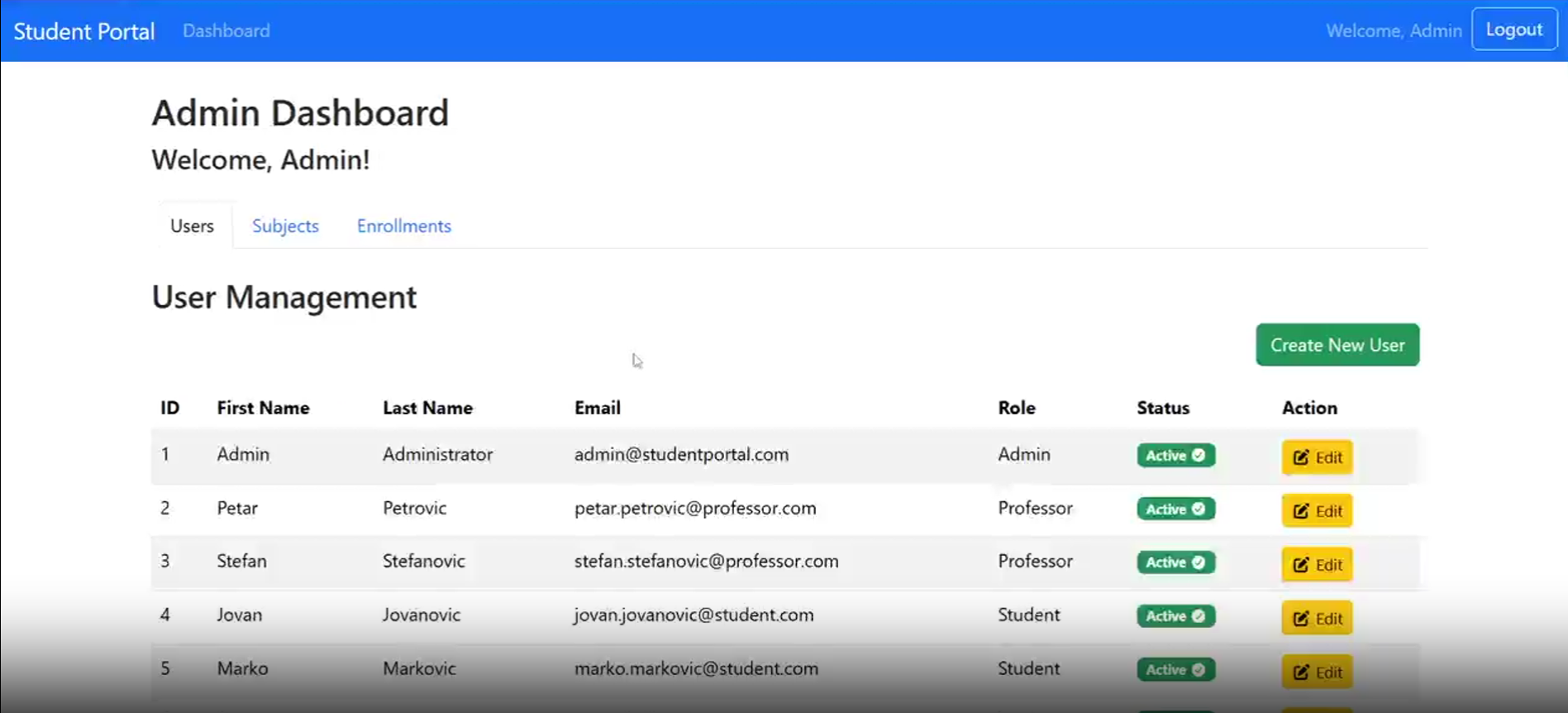Click the Petrovic last name cell

[414, 508]
